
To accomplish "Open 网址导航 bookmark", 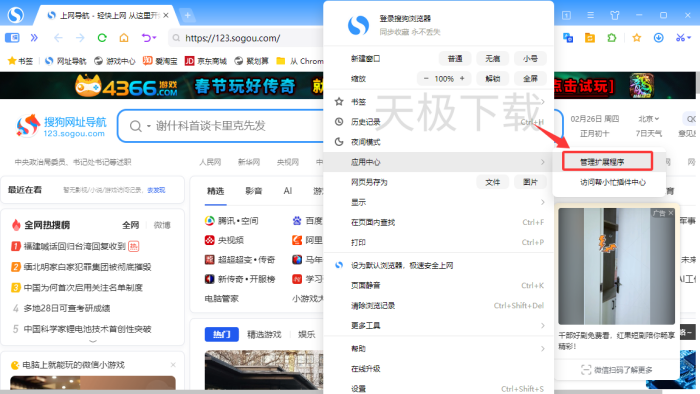I will coord(65,61).
